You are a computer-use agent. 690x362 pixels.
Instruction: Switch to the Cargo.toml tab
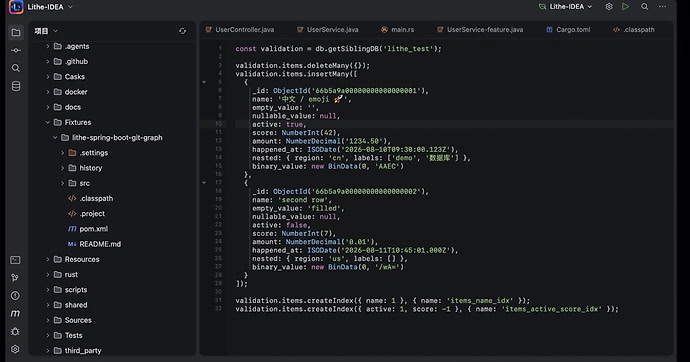[568, 29]
